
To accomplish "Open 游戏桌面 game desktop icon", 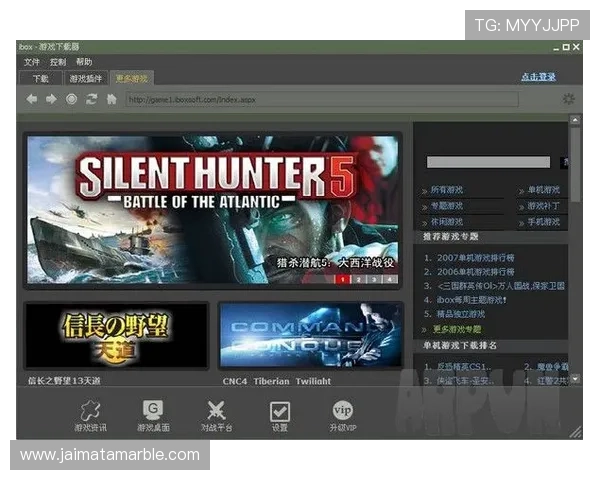I will 152,417.
